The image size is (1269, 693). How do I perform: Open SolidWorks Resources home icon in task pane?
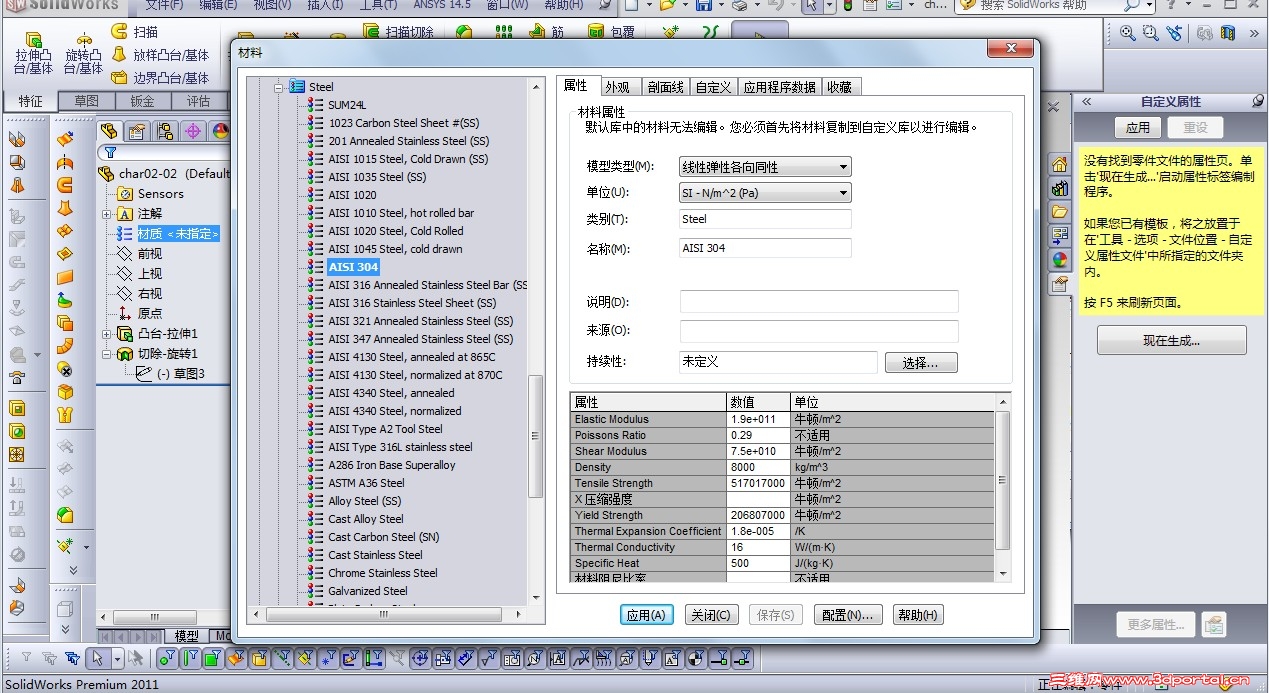point(1059,164)
